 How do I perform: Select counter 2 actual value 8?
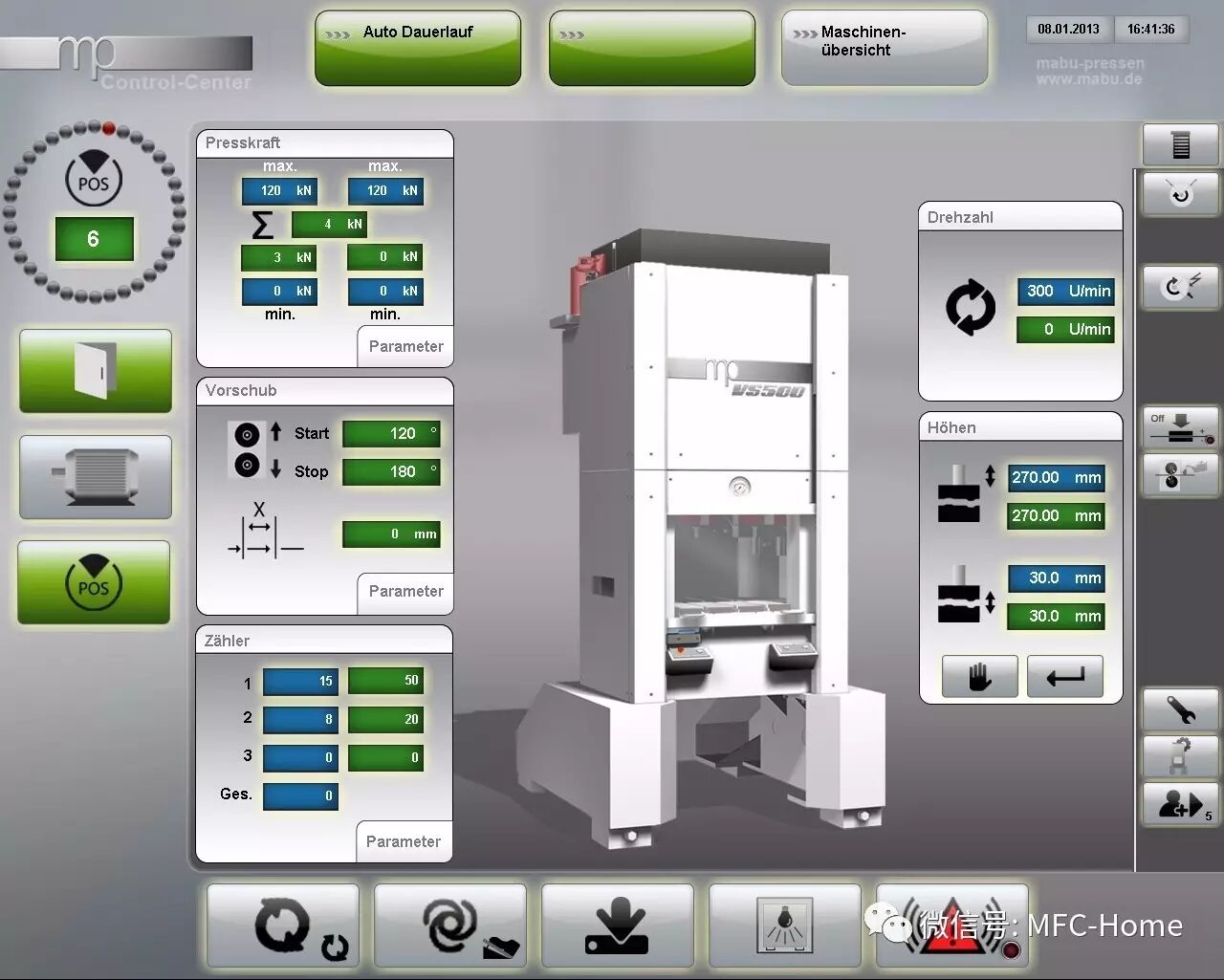pos(300,719)
